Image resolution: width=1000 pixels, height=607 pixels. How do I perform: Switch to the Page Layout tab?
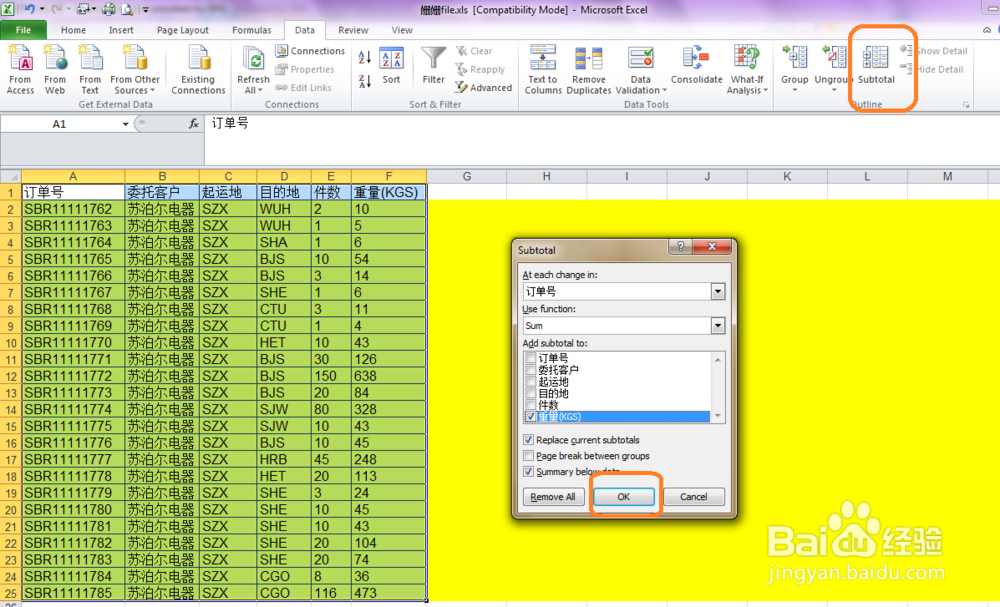[x=182, y=30]
